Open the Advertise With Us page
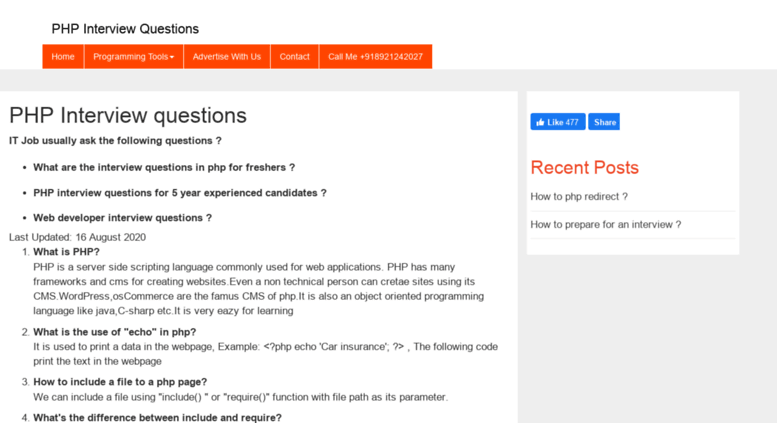This screenshot has width=777, height=423. (x=227, y=56)
